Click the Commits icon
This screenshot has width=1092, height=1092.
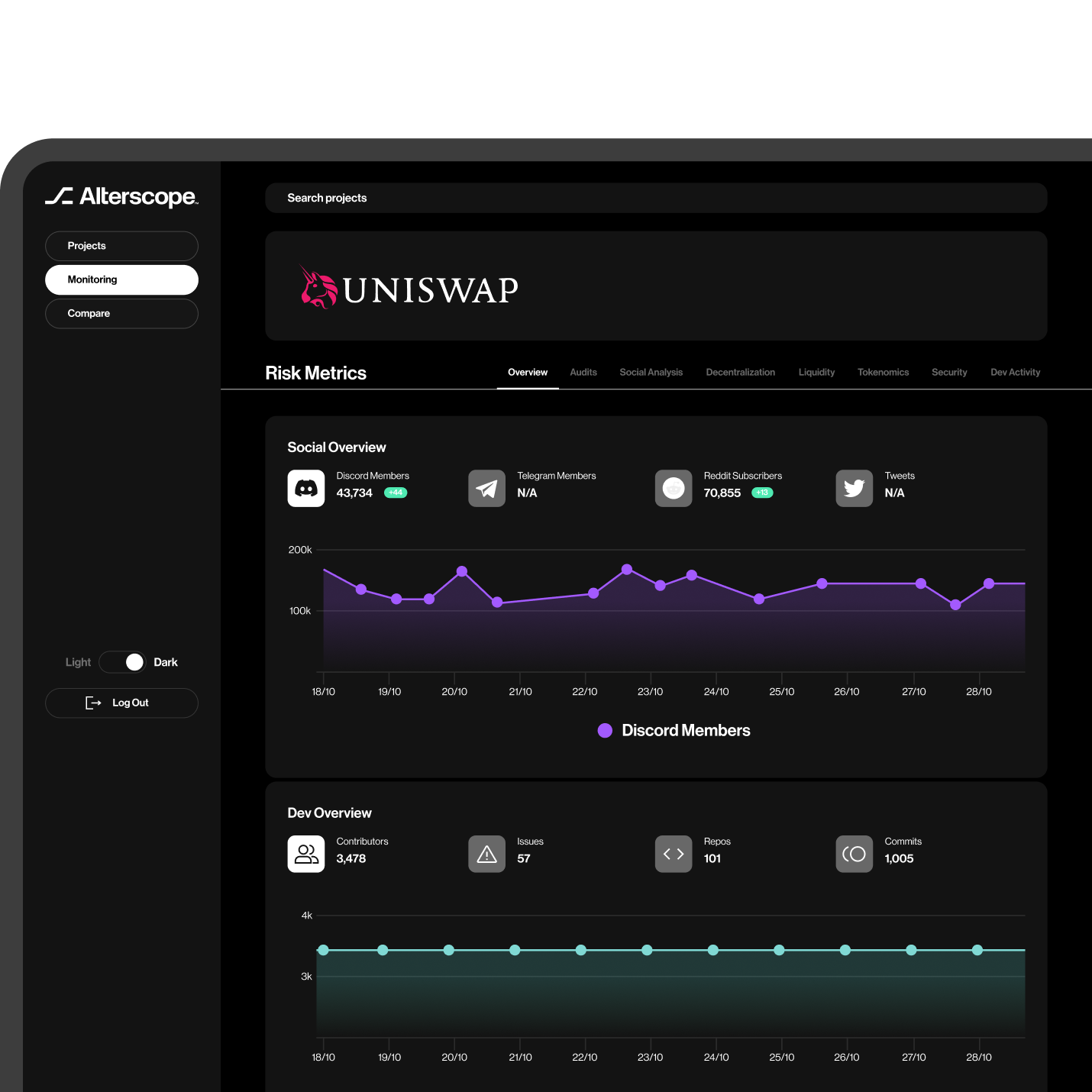[x=855, y=854]
